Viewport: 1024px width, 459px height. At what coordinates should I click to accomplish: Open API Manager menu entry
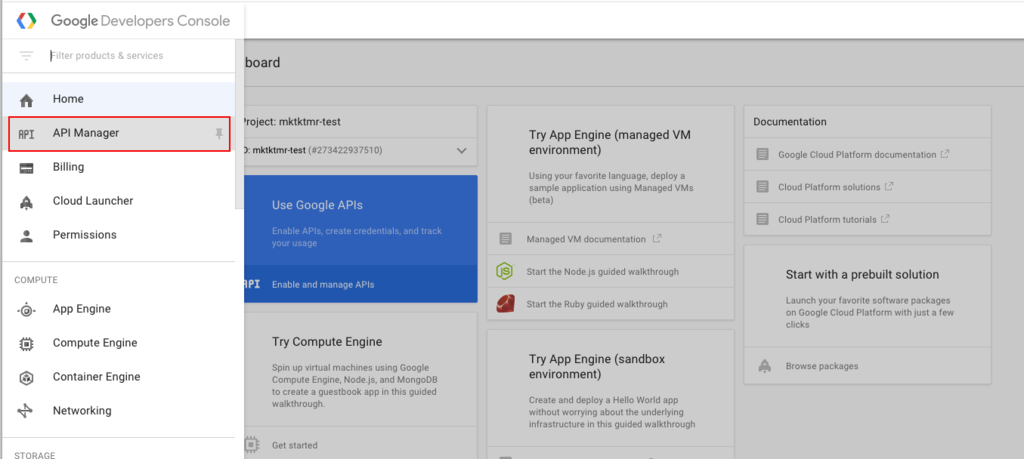click(x=119, y=133)
